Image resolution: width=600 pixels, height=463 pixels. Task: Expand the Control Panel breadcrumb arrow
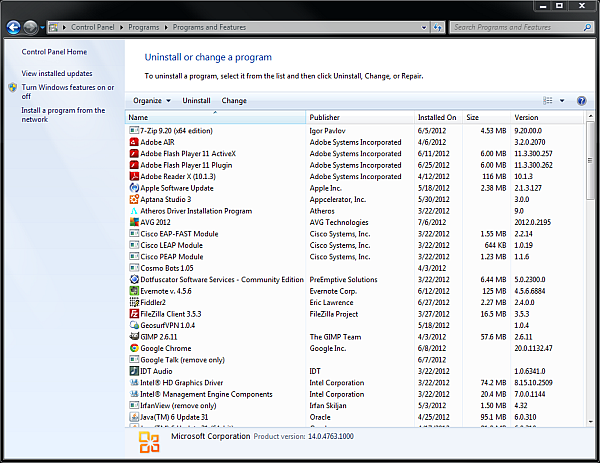[122, 27]
